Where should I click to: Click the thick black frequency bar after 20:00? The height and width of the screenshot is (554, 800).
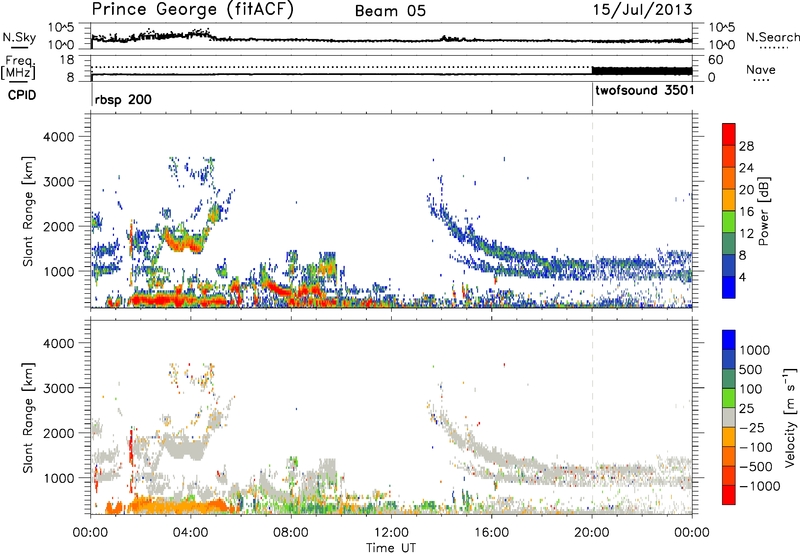642,71
